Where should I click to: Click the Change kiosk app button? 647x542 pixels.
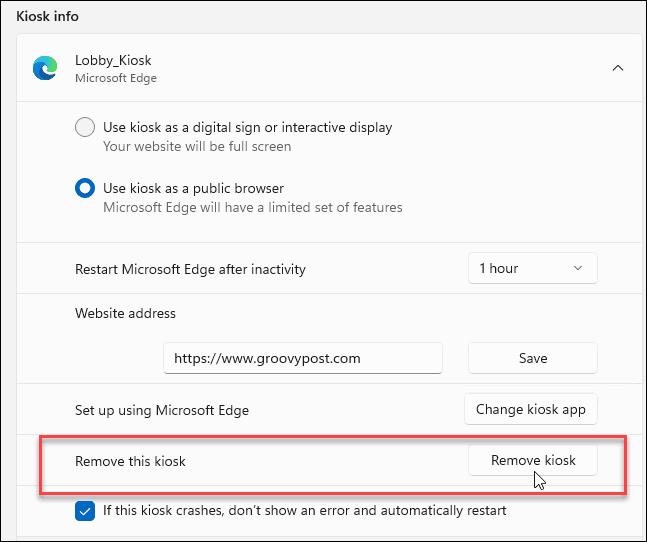tap(531, 409)
